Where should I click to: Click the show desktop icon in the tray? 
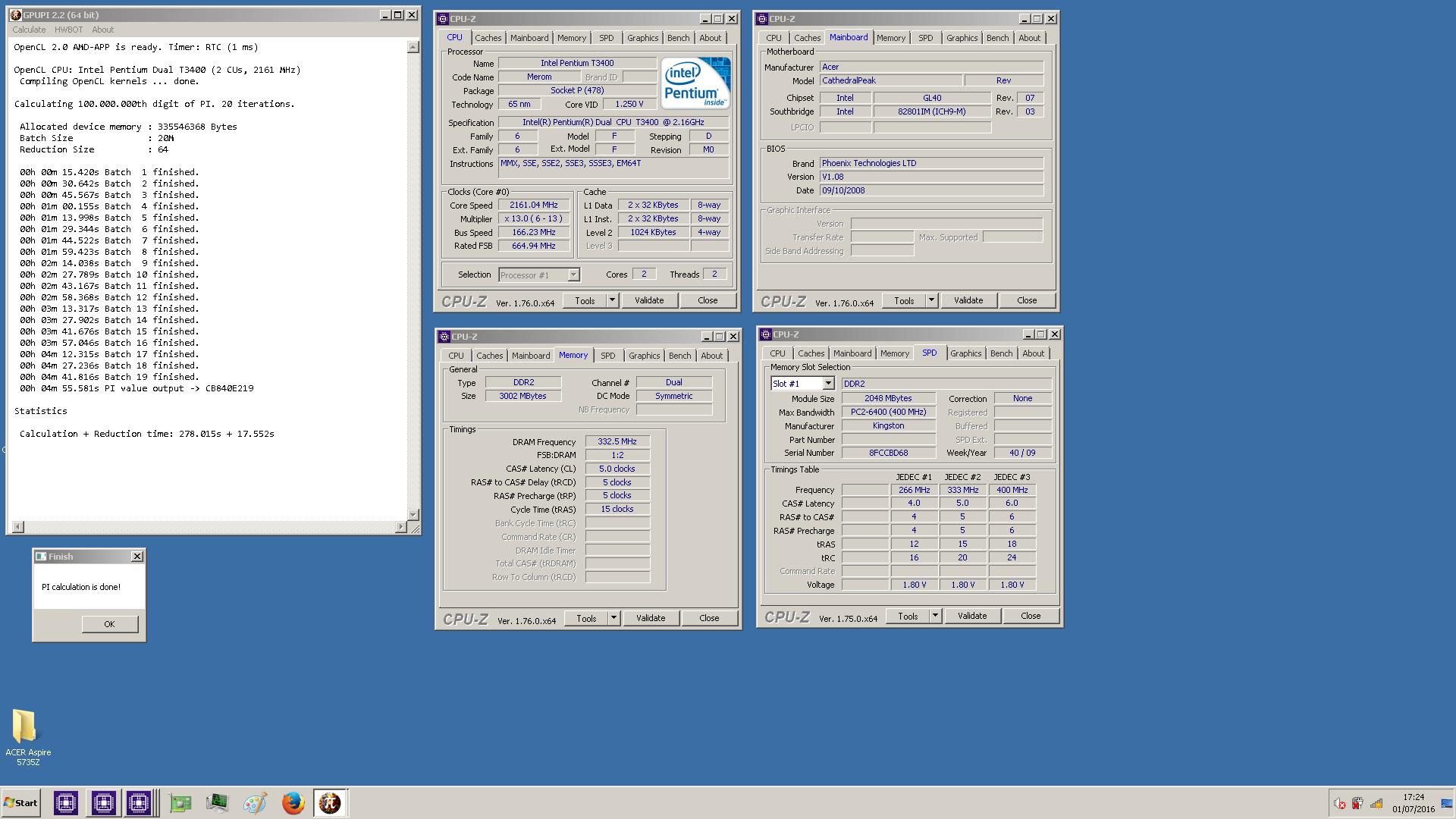coord(1447,803)
